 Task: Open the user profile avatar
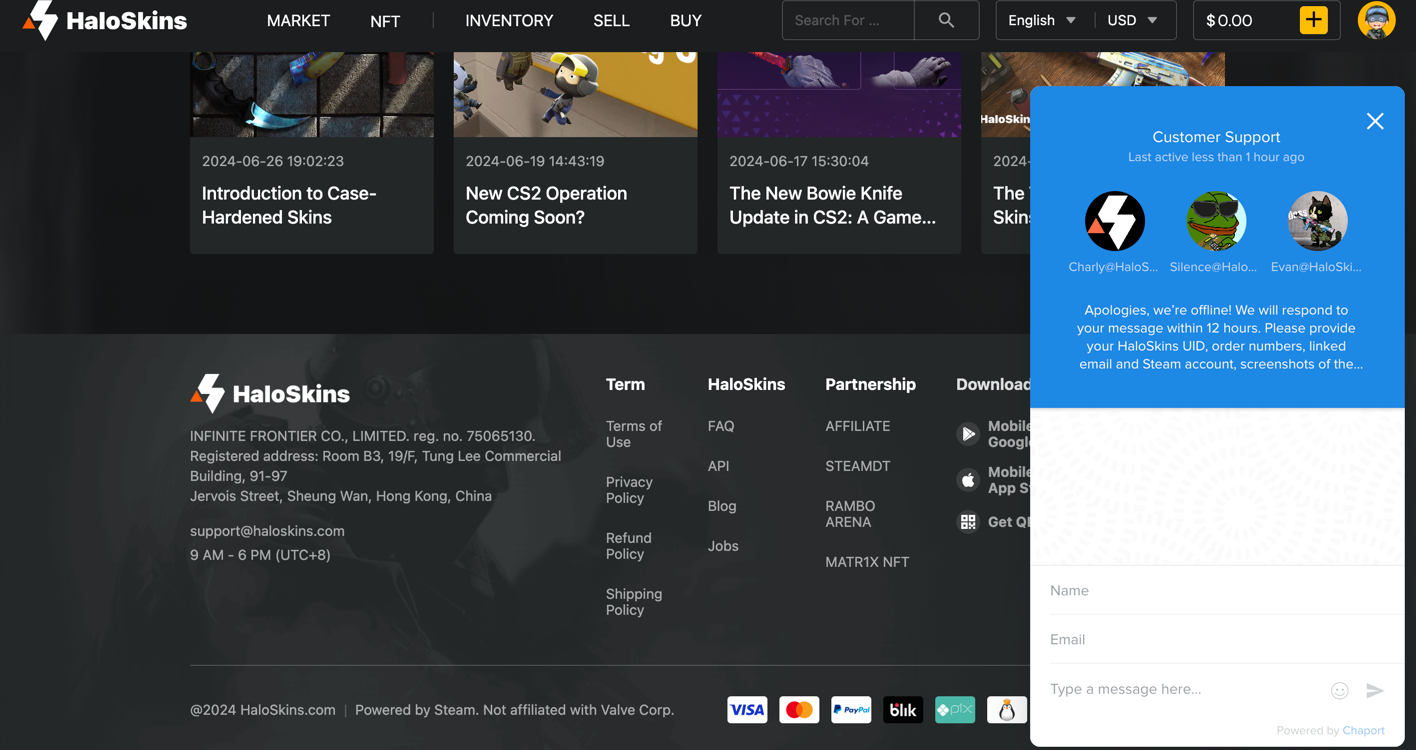[1376, 20]
